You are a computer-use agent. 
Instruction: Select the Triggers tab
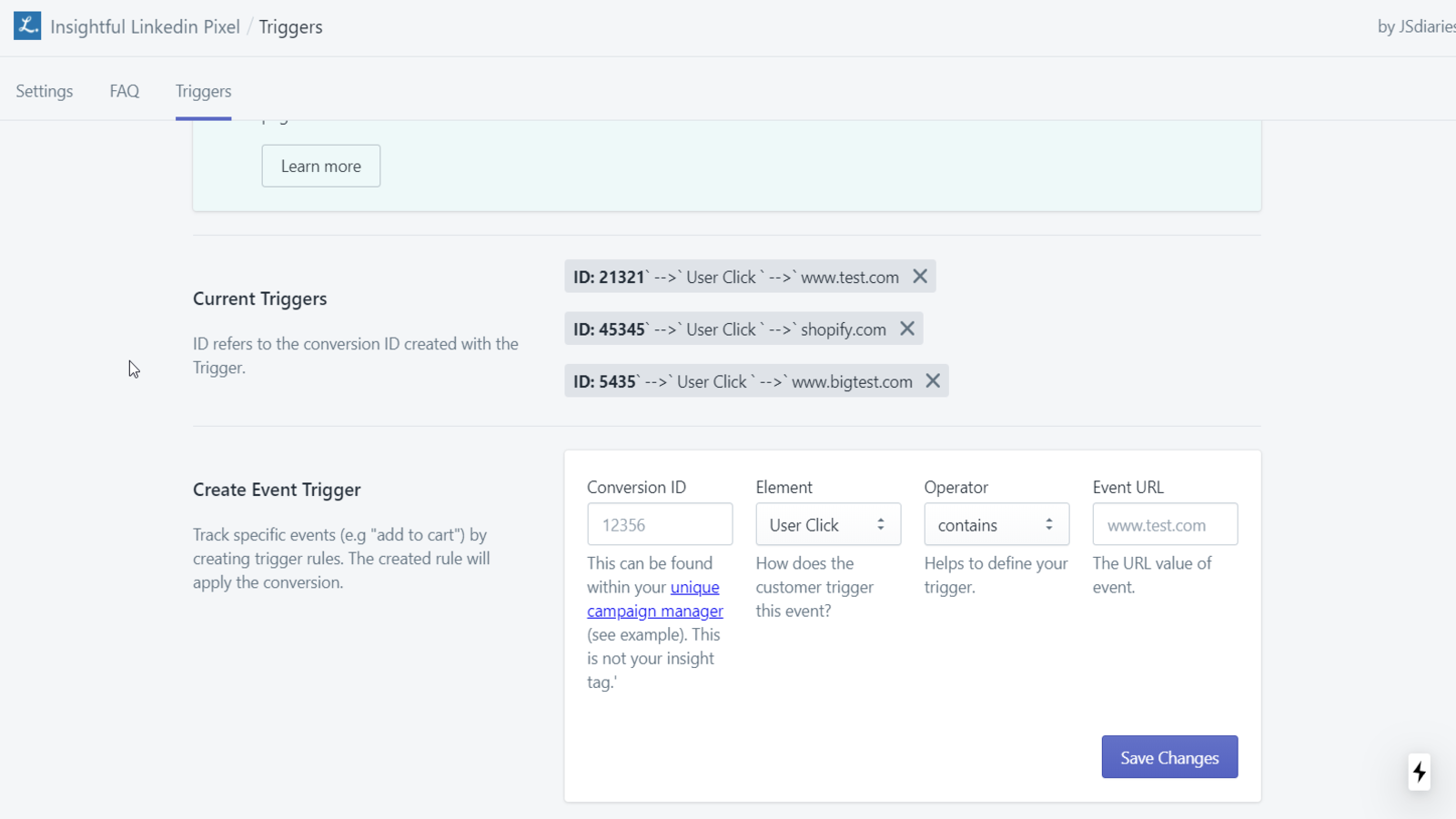click(204, 91)
